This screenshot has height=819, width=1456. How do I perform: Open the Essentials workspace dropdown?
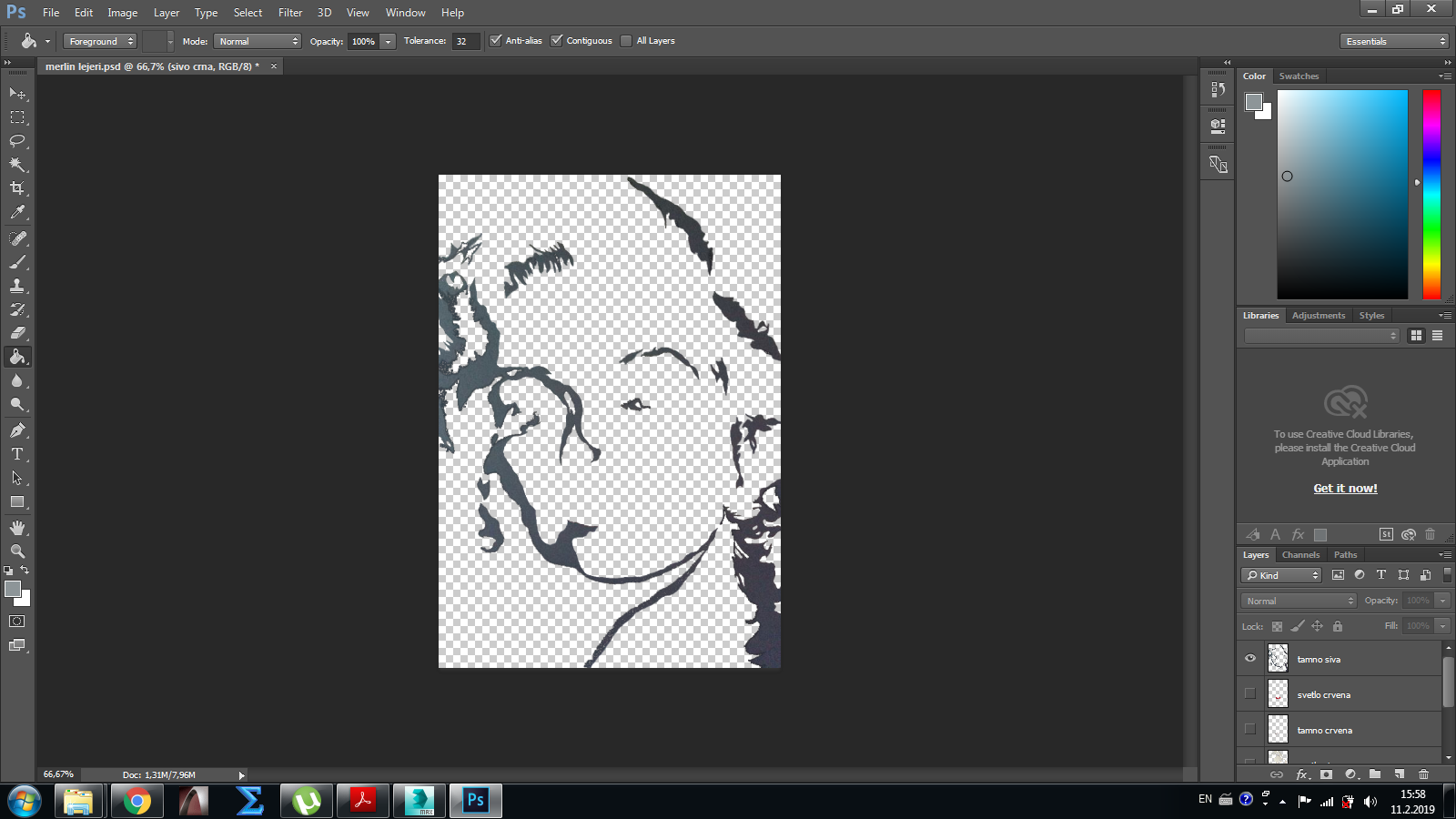click(1394, 41)
